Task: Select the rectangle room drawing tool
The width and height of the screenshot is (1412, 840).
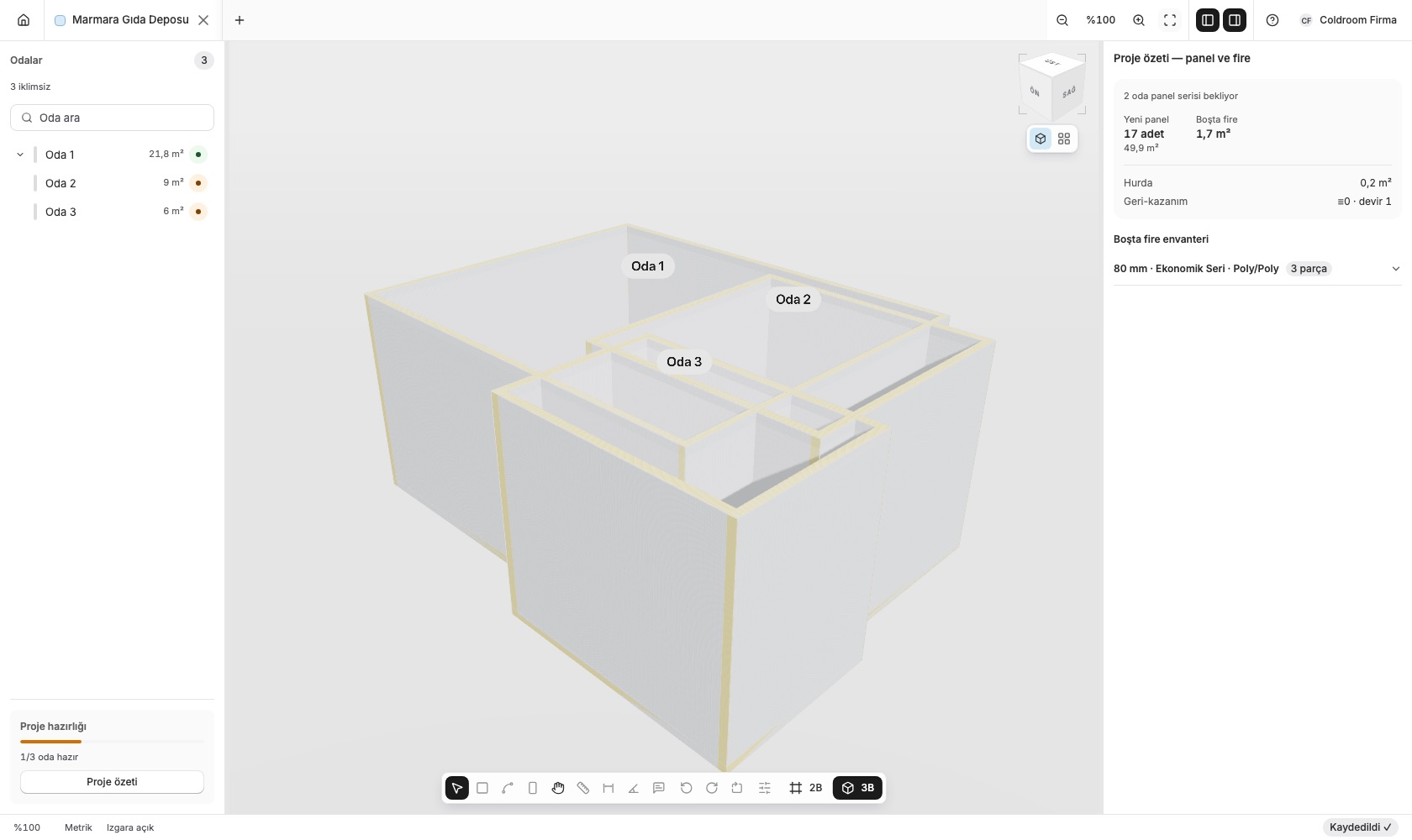Action: (x=482, y=788)
